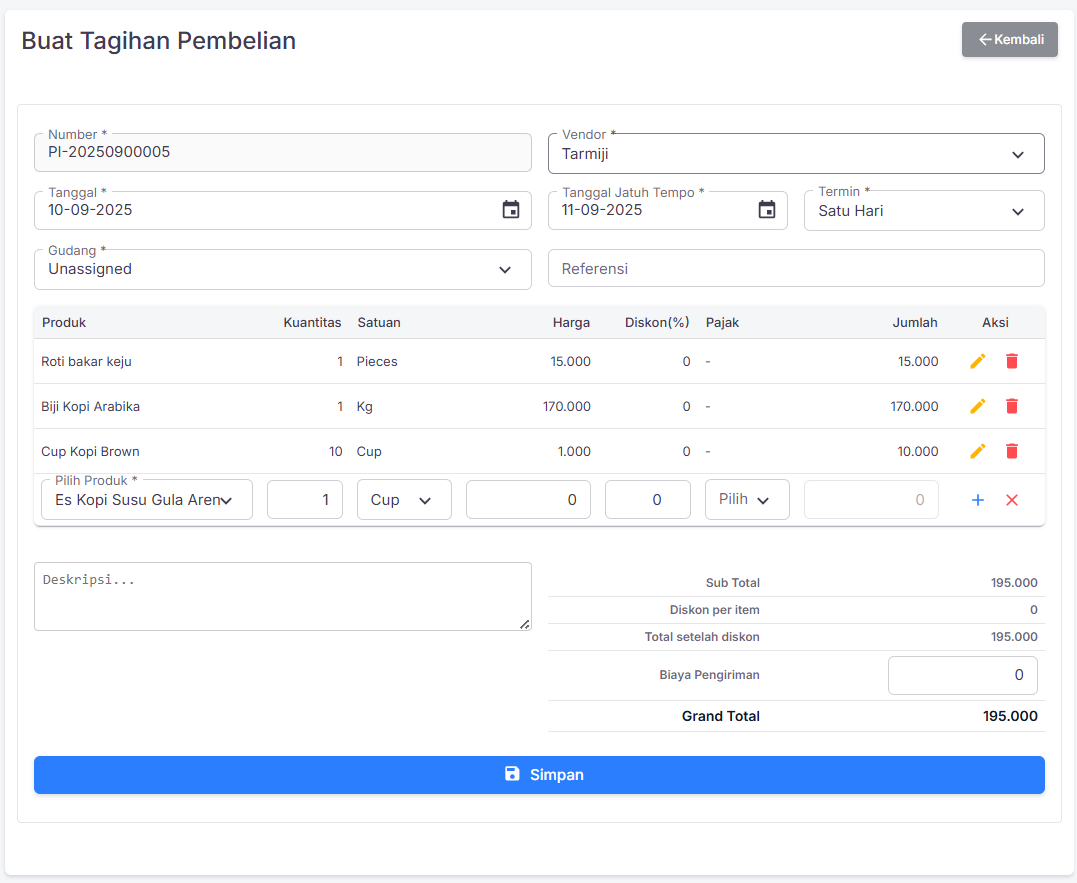Open the Tanggal Jatuh Tempo calendar picker
This screenshot has width=1077, height=883.
coord(766,210)
